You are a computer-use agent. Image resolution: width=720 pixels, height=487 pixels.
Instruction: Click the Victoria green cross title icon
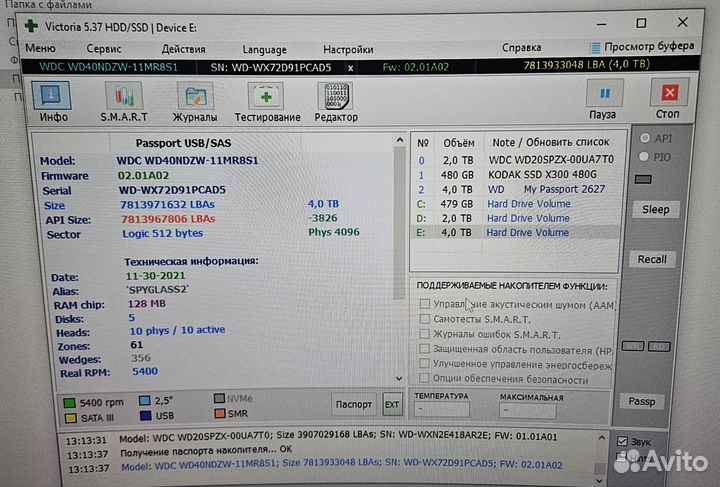pos(31,26)
